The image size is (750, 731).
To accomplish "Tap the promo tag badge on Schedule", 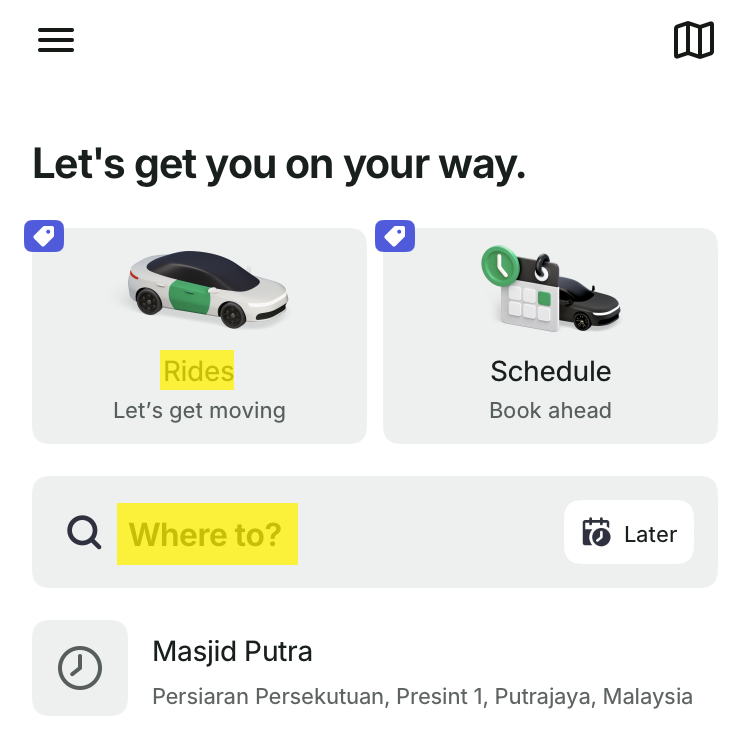I will click(x=395, y=236).
